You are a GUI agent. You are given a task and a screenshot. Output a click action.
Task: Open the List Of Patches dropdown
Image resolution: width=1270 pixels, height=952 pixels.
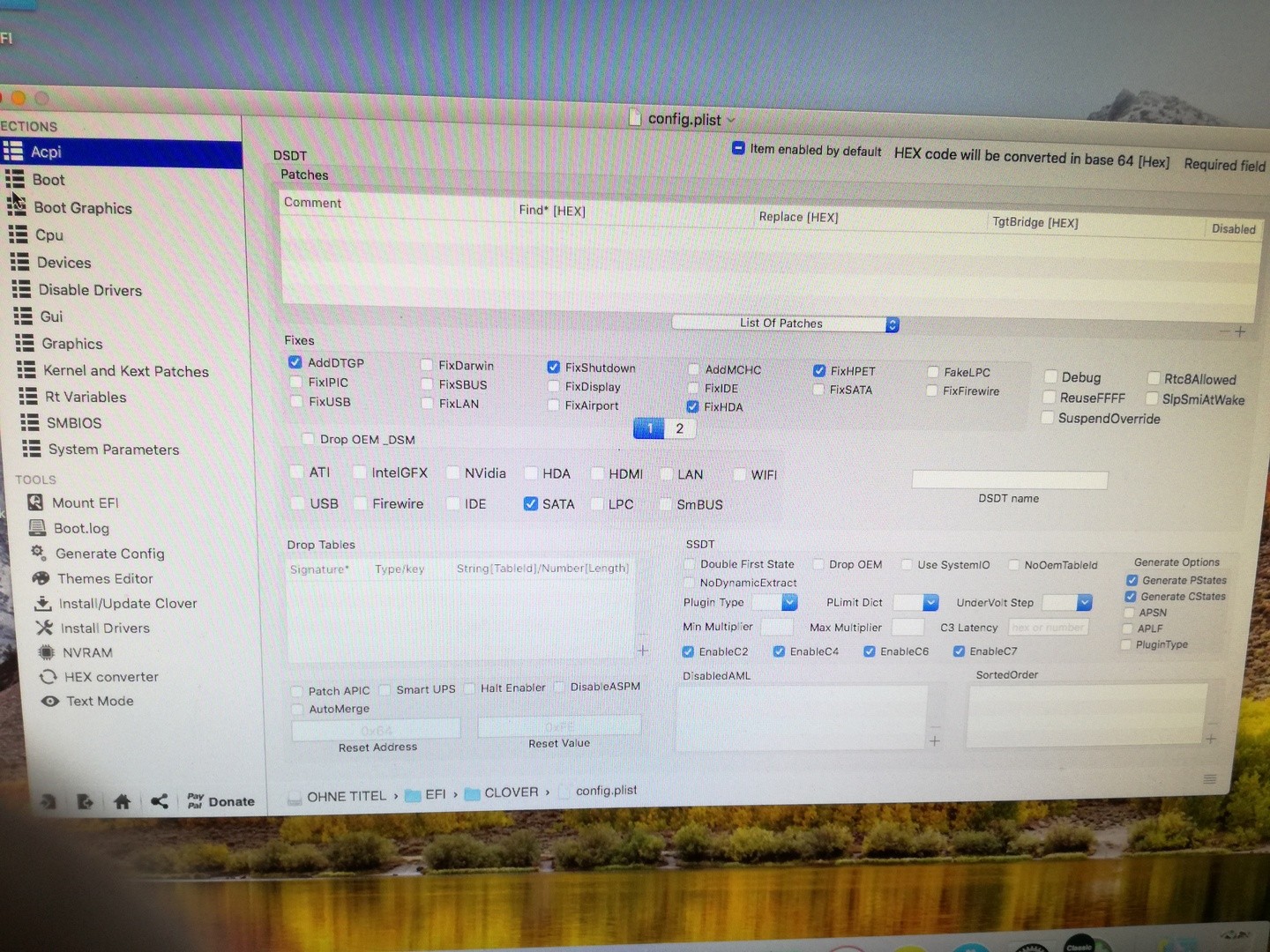tap(785, 324)
